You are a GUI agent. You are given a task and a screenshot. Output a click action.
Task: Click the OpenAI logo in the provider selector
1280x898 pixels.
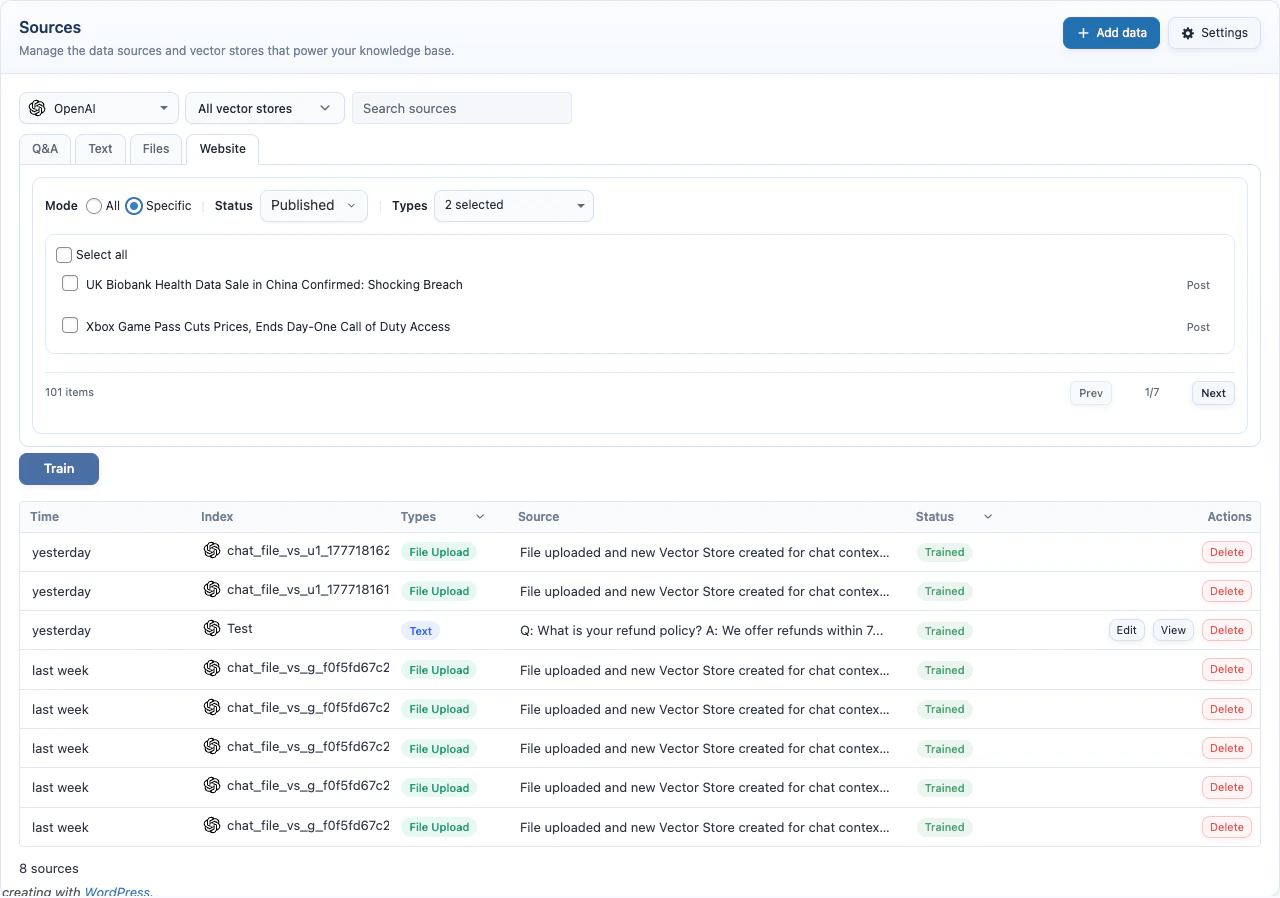point(38,107)
